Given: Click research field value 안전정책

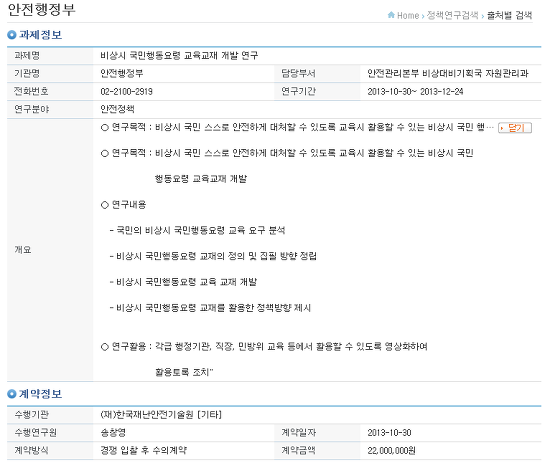Looking at the screenshot, I should coord(117,109).
